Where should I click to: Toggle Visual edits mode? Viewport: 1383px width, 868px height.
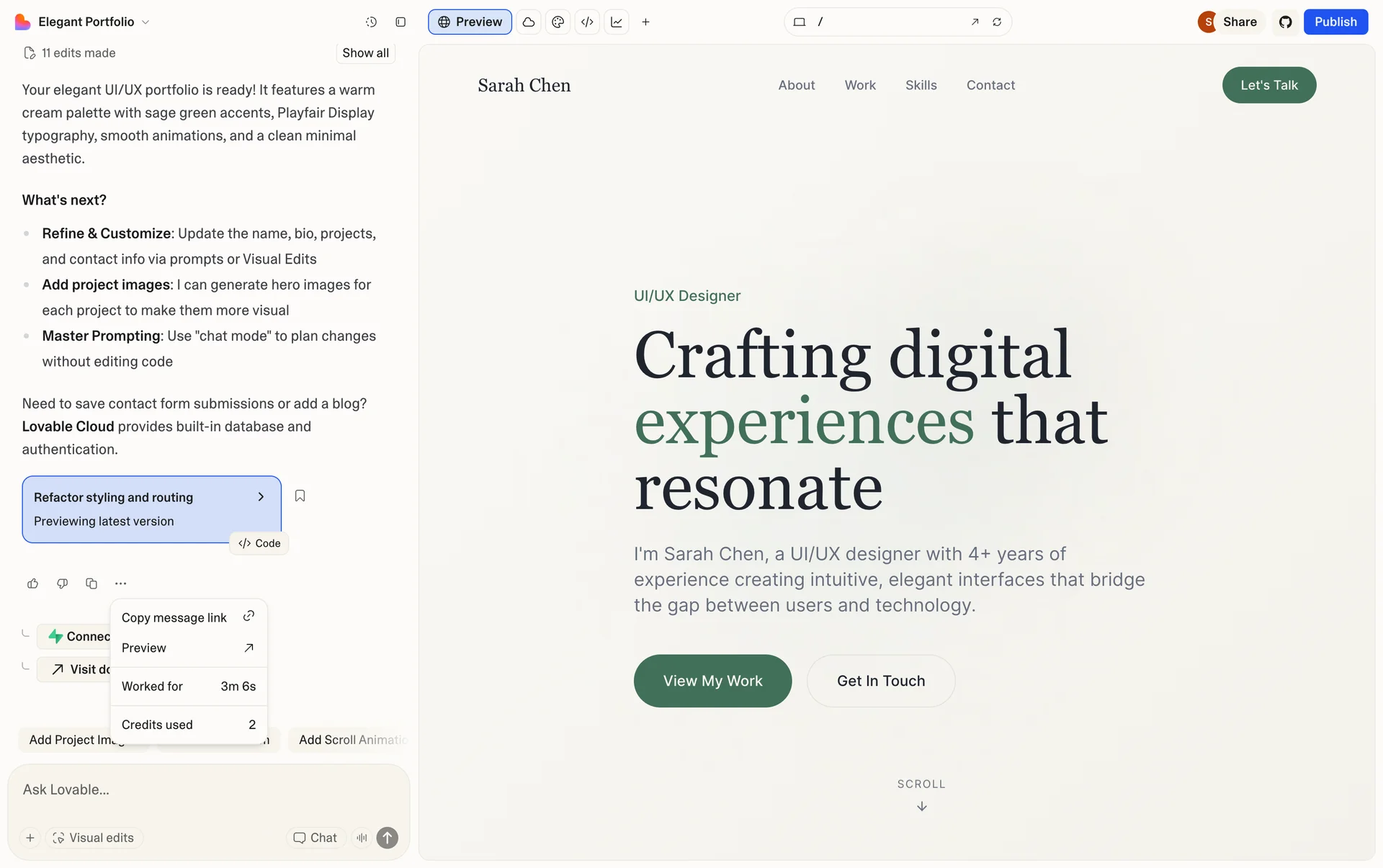94,838
